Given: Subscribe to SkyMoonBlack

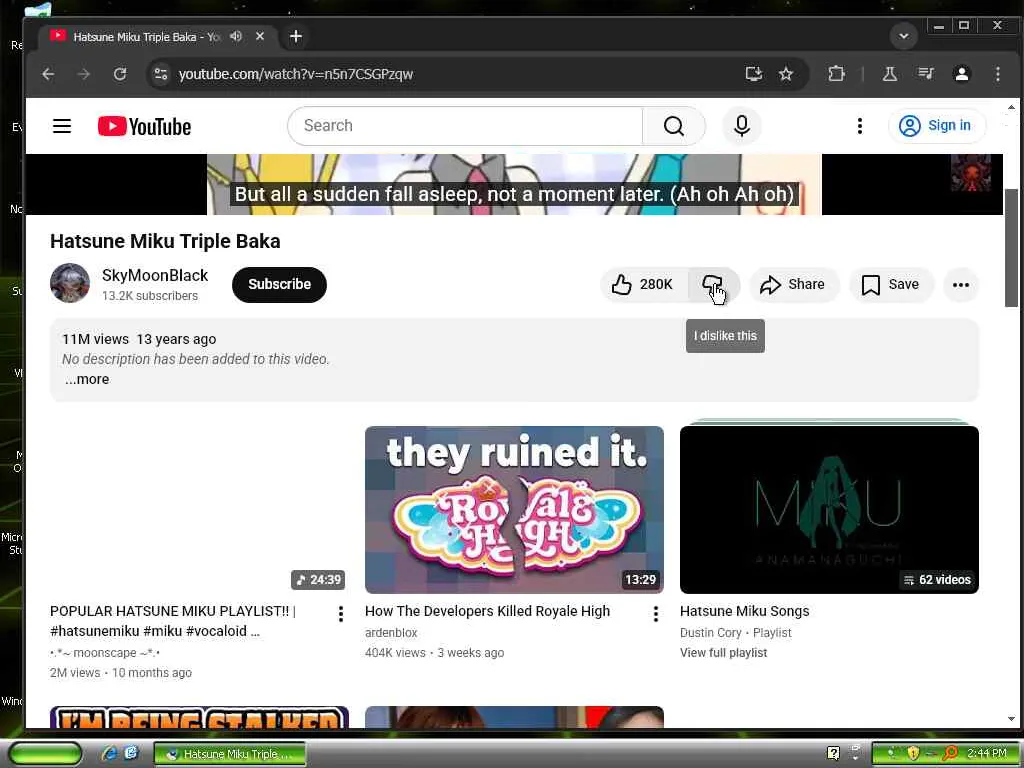Looking at the screenshot, I should (279, 284).
